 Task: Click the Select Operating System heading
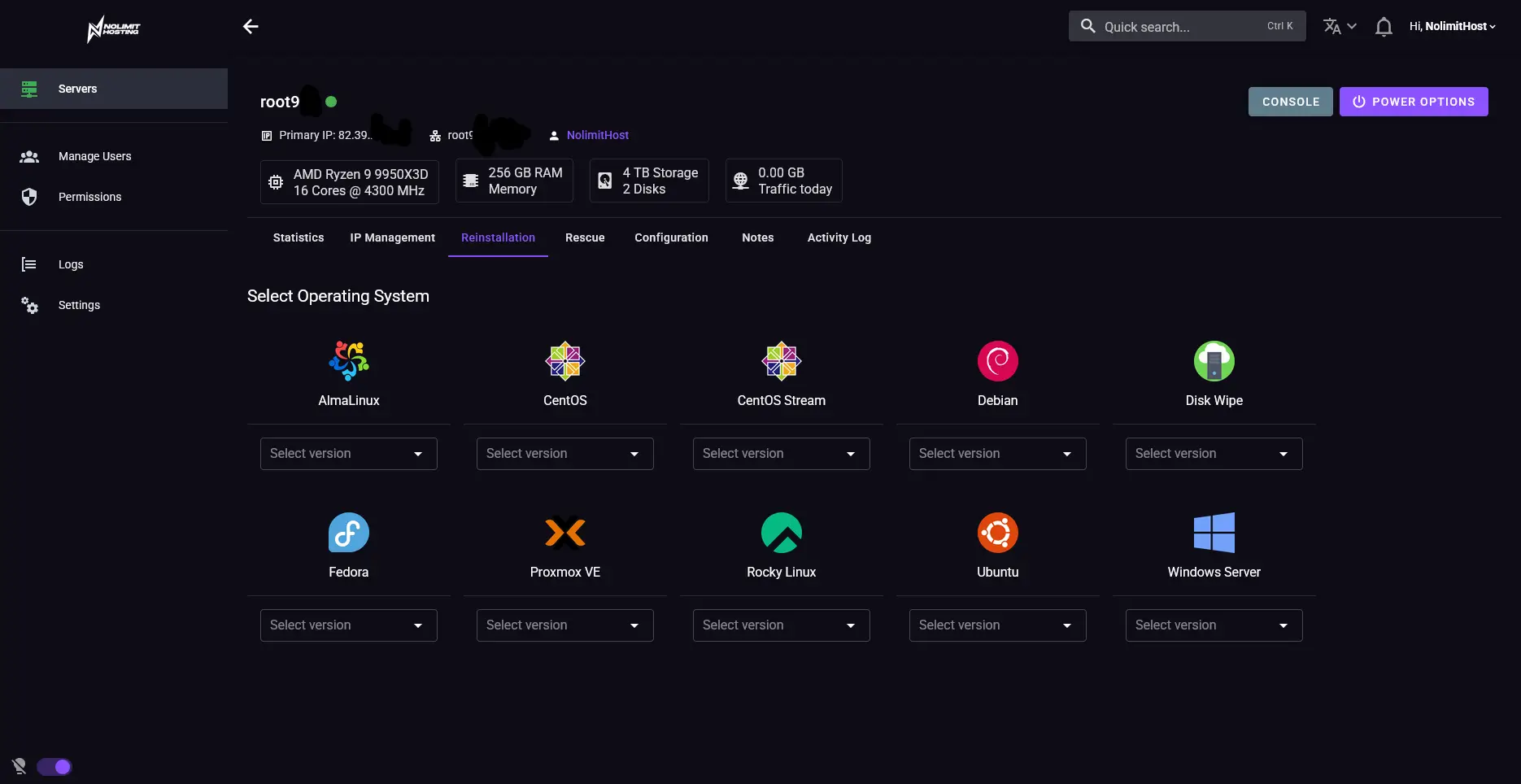338,296
